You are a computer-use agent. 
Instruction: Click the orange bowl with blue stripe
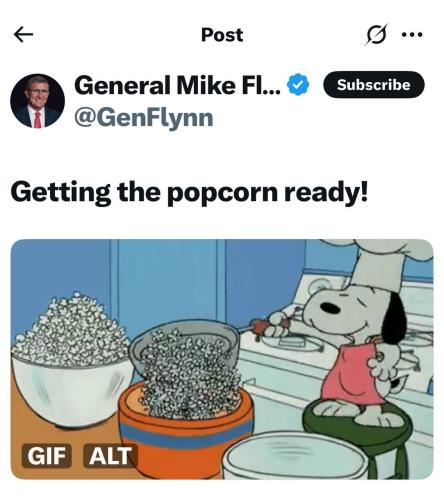click(x=185, y=432)
